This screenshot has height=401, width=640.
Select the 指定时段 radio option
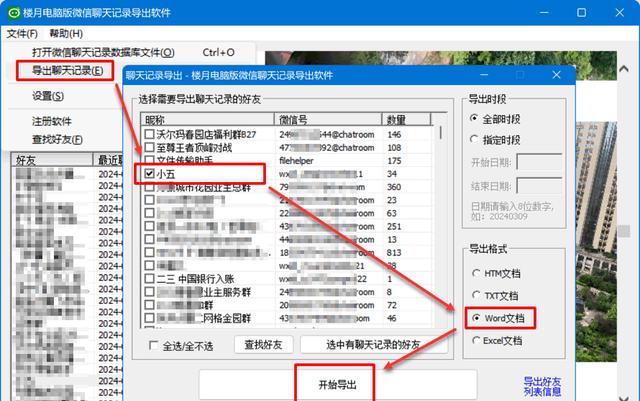pos(474,139)
